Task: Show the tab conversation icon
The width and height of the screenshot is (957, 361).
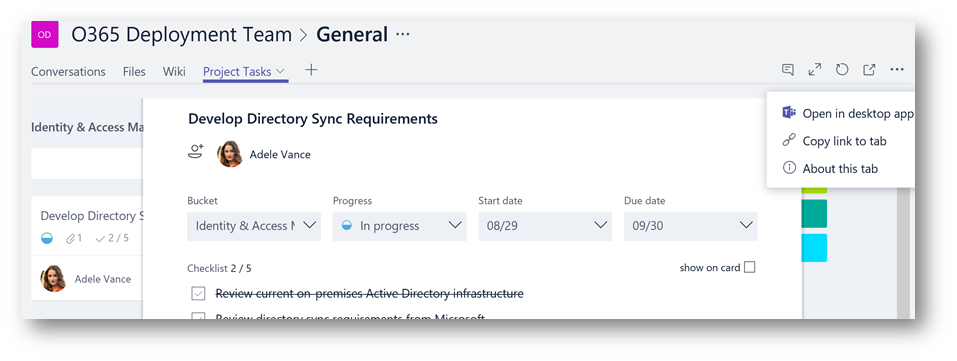Action: (x=788, y=70)
